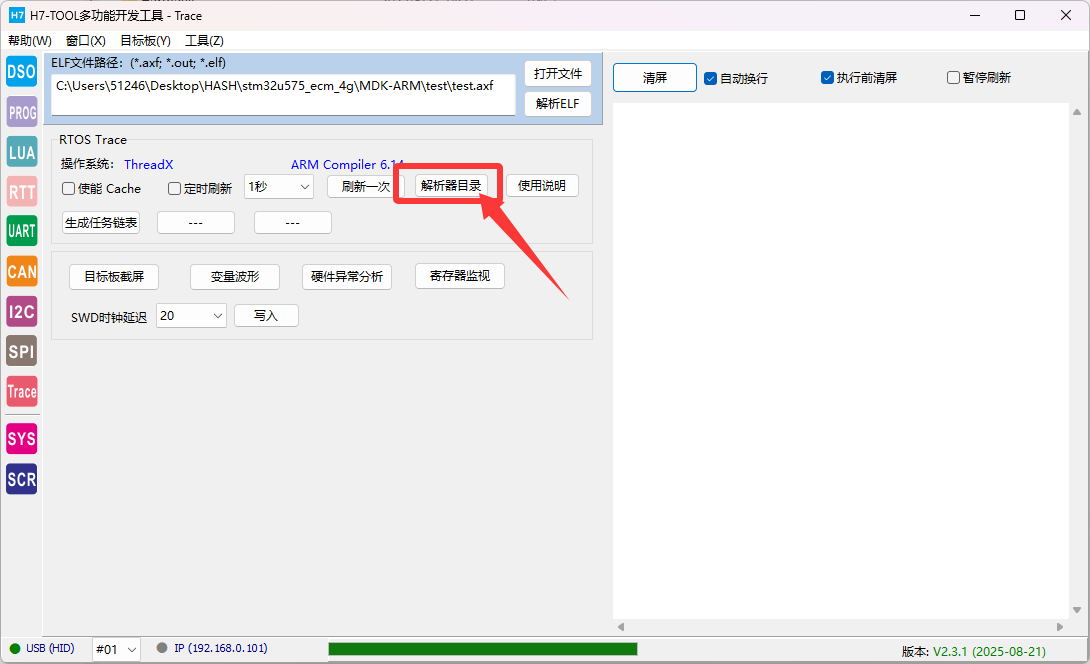The height and width of the screenshot is (664, 1090).
Task: Open the SWD时钟延迟 value dropdown
Action: [191, 316]
